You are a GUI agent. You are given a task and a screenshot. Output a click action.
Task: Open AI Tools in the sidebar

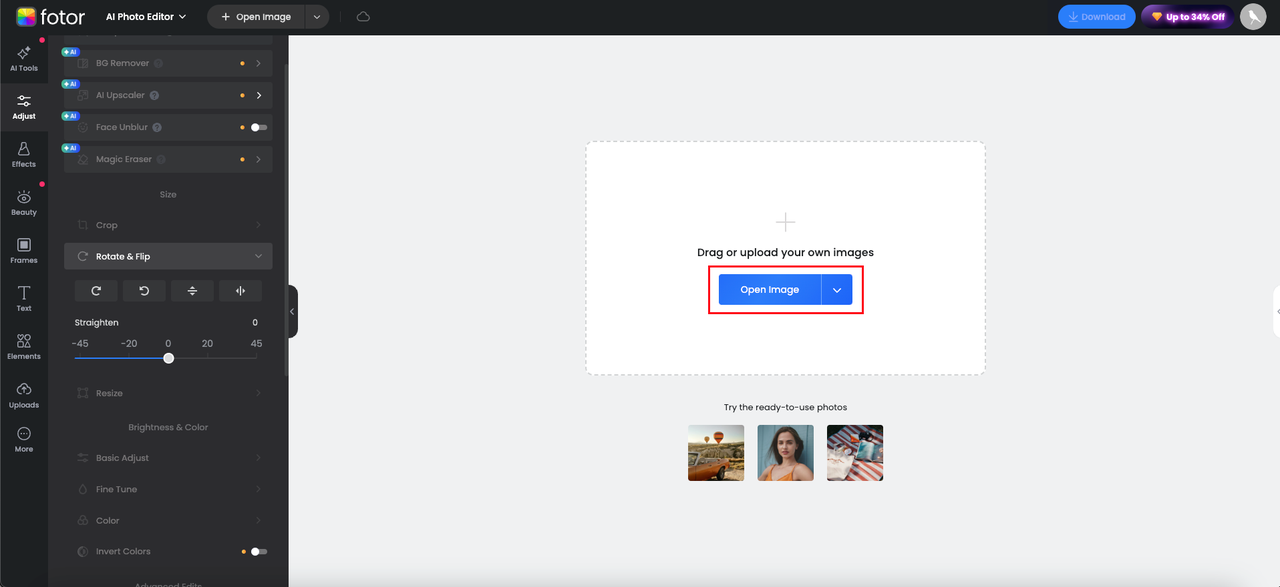click(x=24, y=58)
